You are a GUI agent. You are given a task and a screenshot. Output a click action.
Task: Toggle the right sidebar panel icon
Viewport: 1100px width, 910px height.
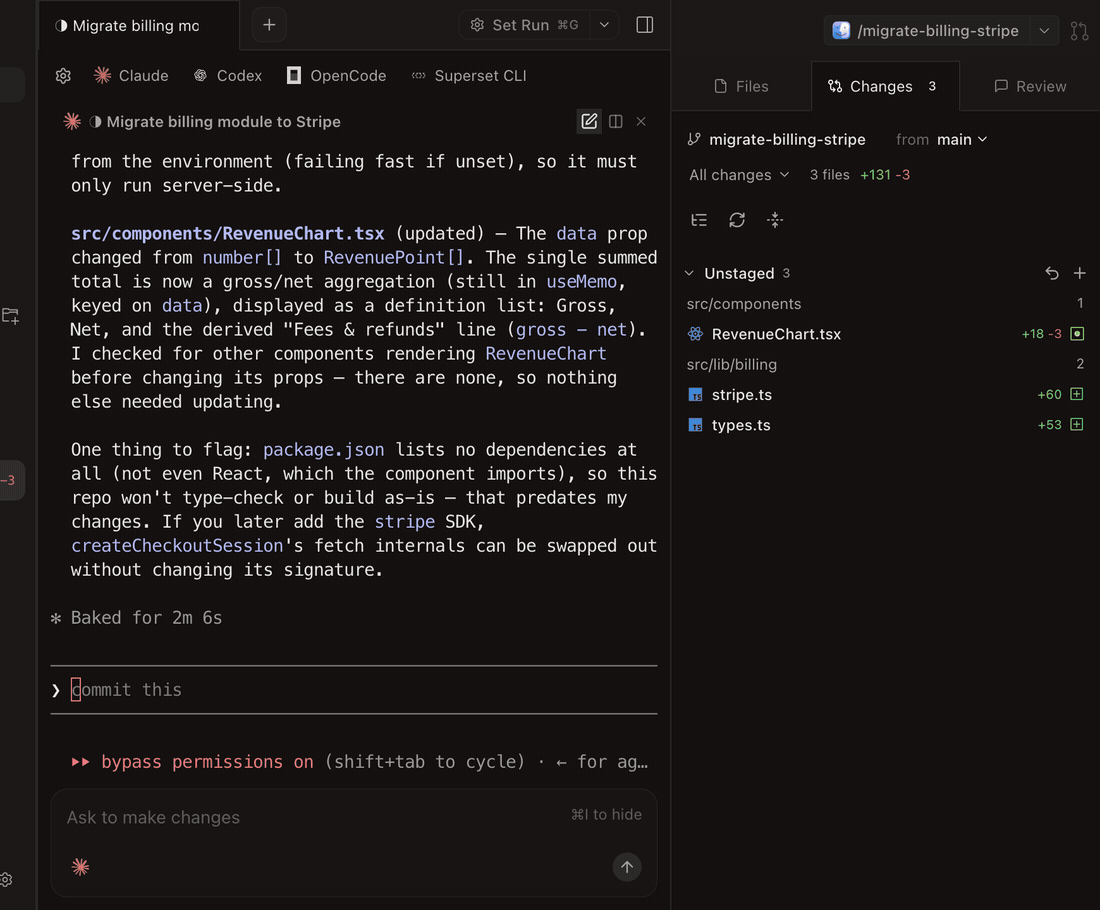coord(645,25)
